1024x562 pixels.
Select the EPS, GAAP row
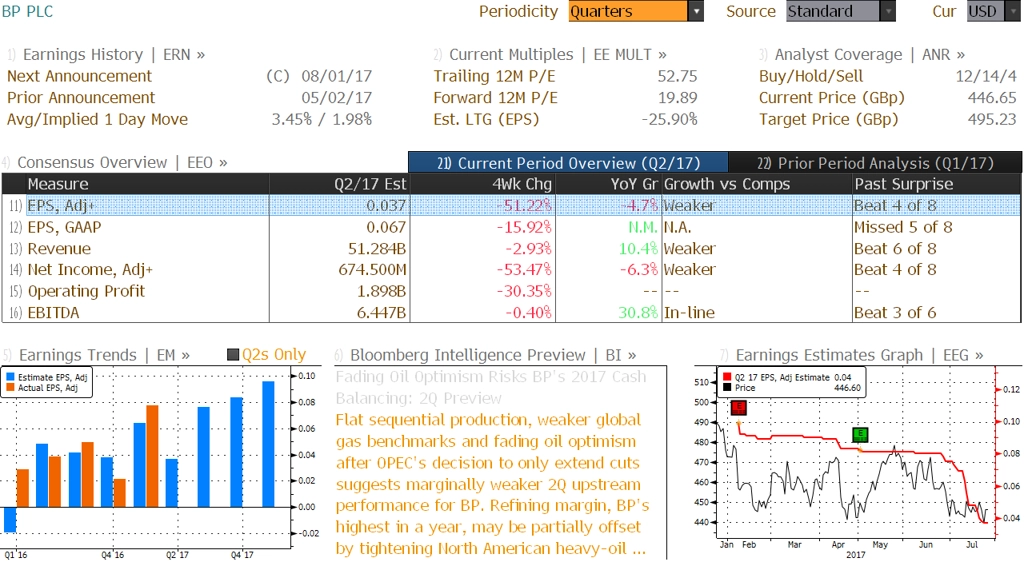511,227
